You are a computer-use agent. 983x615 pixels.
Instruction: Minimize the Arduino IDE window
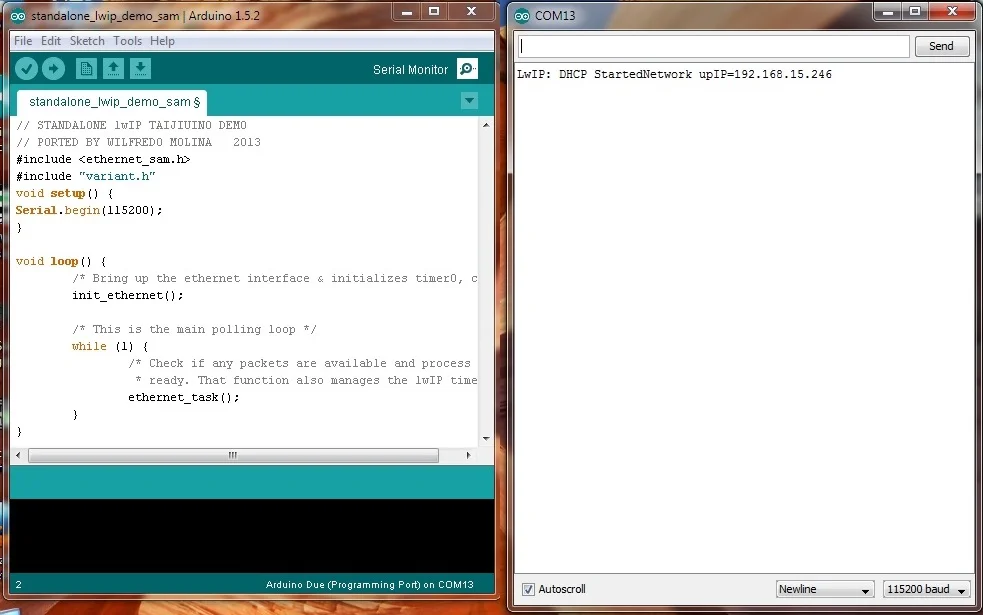point(406,12)
